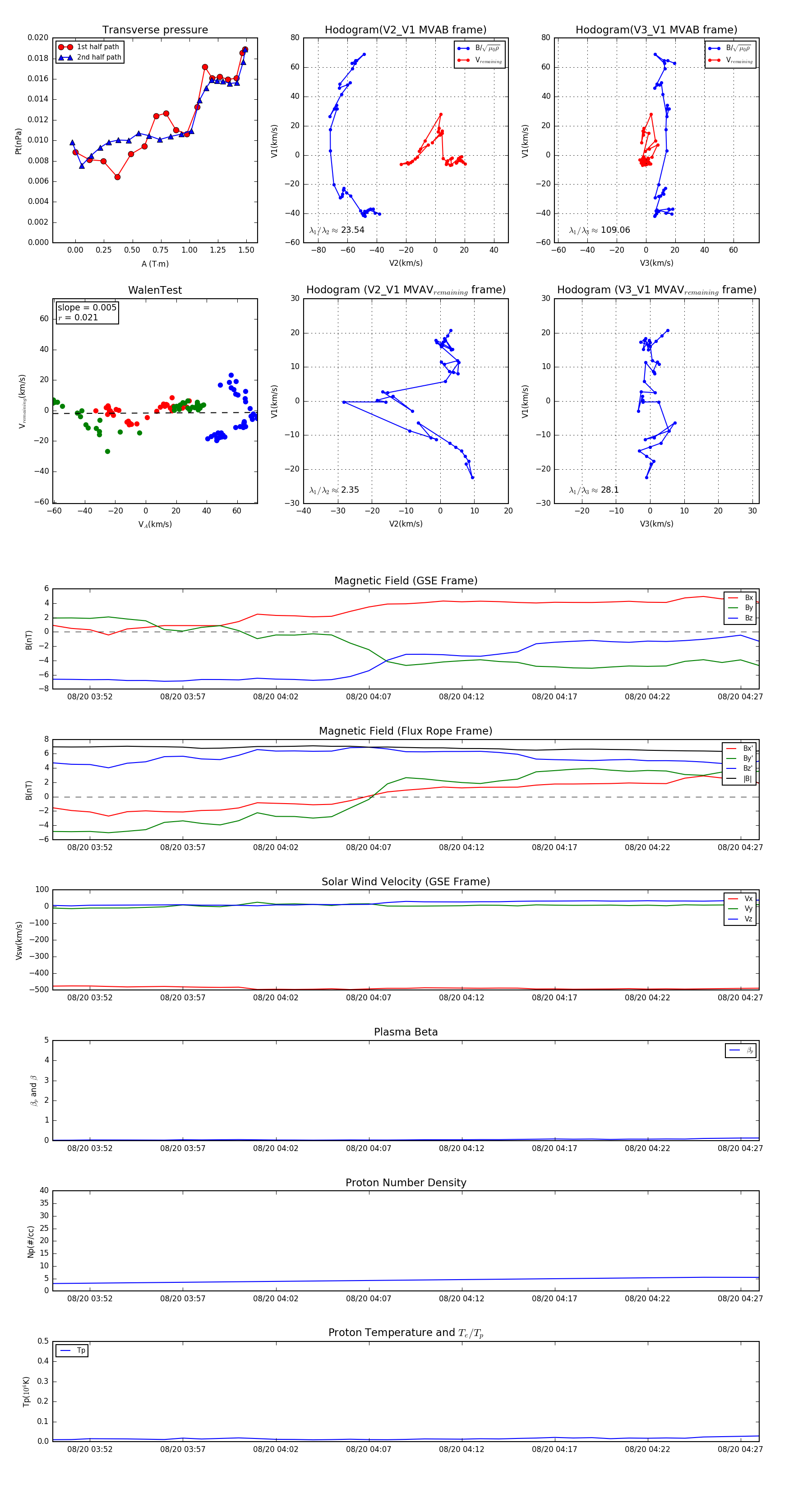Select '2nd half path' legend entry
This screenshot has height=1489, width=812.
coord(90,57)
